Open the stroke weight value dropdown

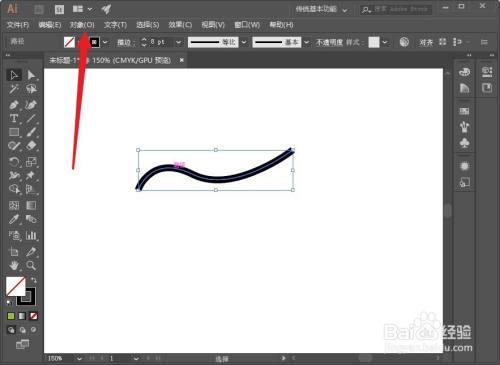179,42
